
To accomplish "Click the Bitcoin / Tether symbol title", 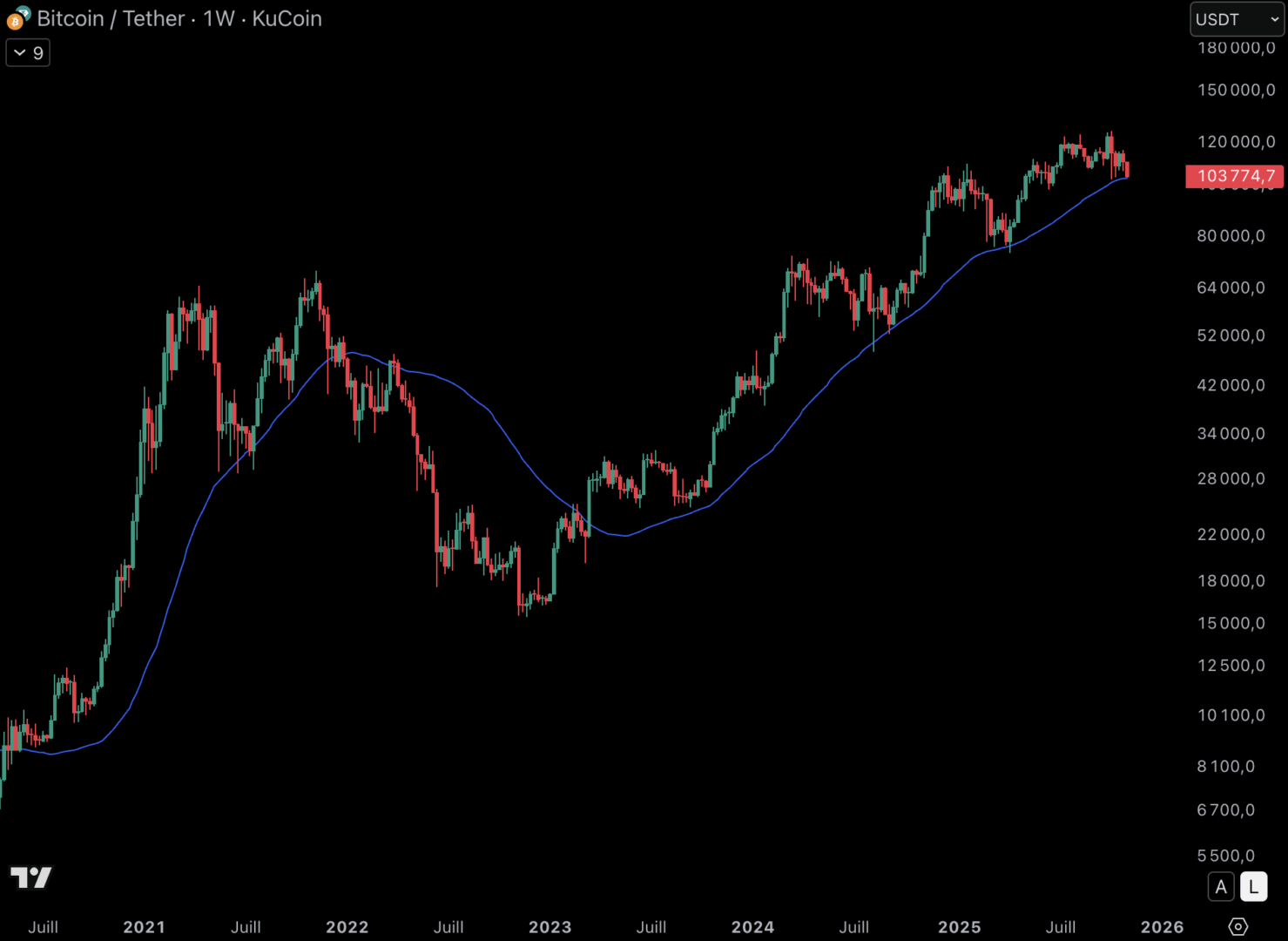I will click(111, 18).
